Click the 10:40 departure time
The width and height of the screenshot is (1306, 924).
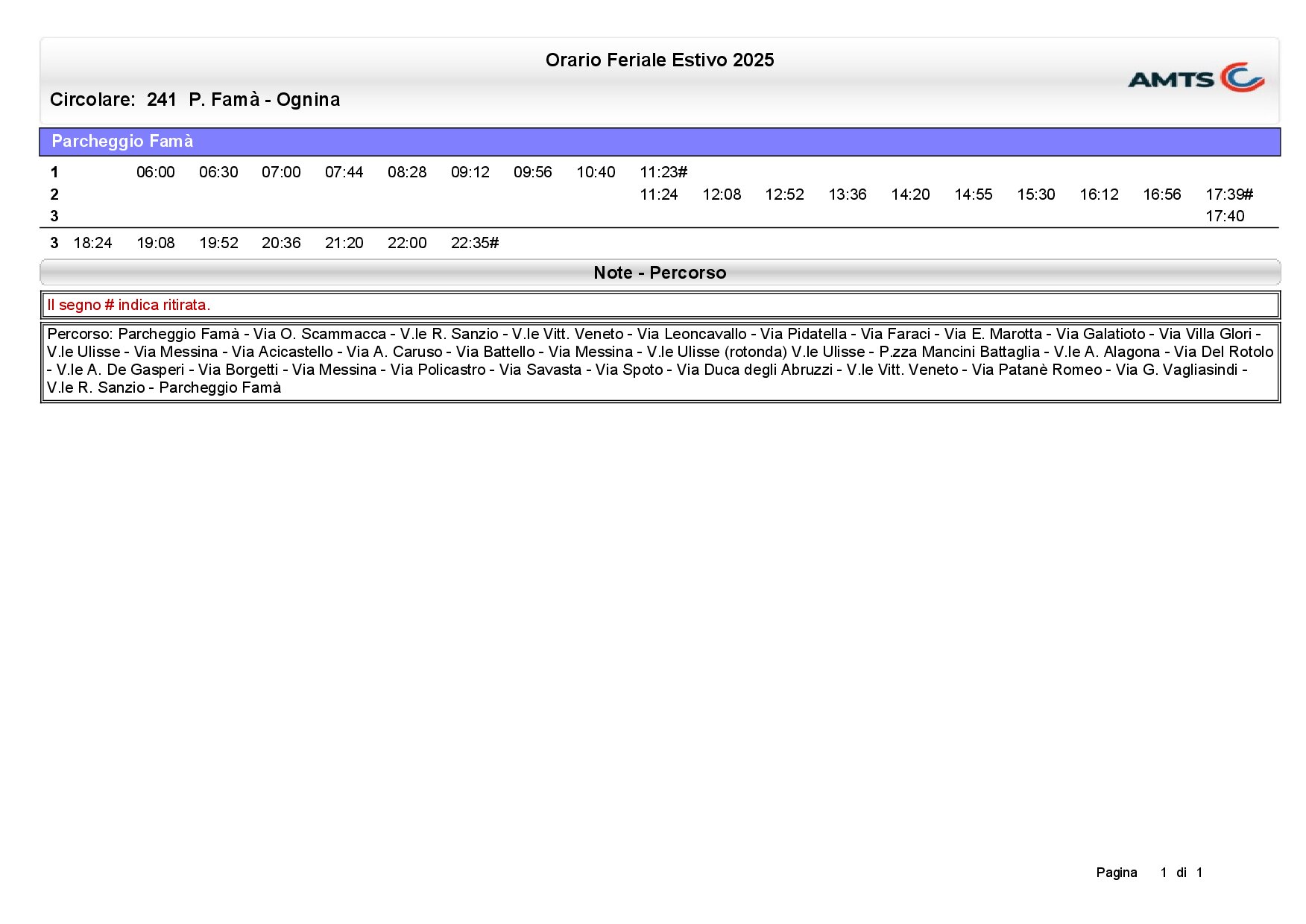[x=596, y=172]
